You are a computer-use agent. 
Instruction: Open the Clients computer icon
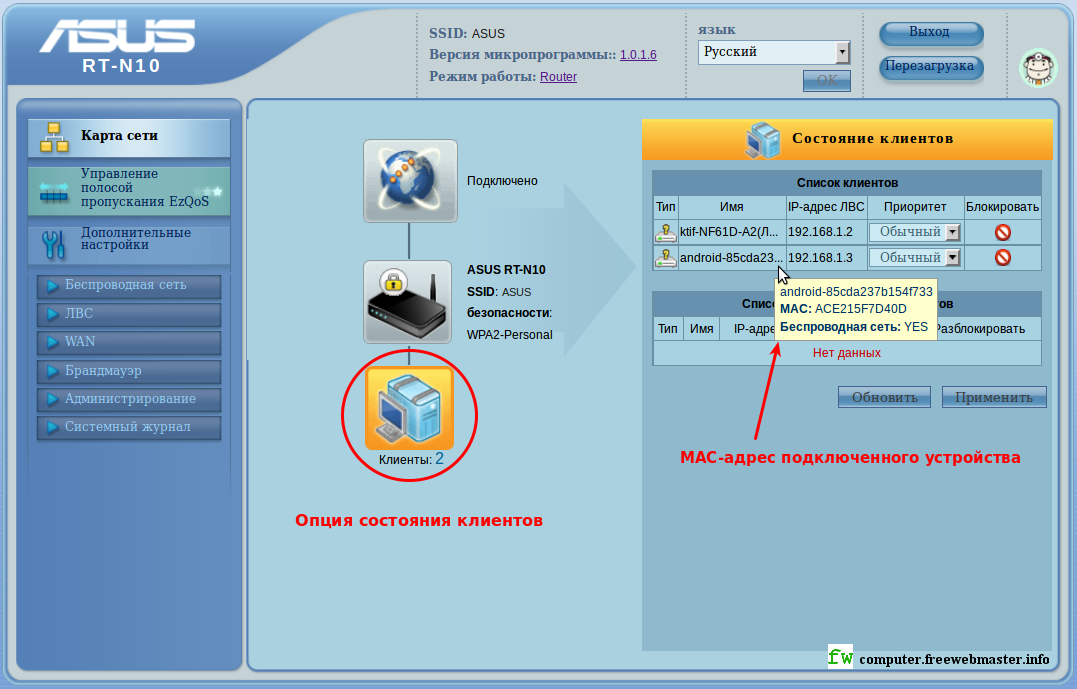coord(409,408)
